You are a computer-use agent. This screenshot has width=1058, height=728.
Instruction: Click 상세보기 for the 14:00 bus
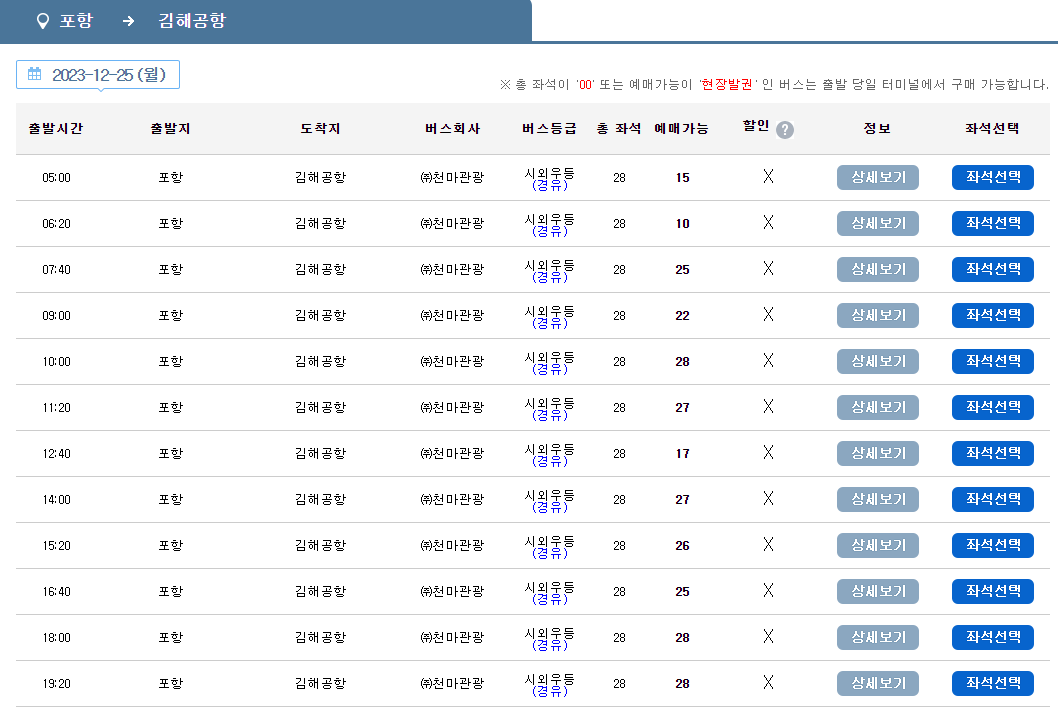click(x=878, y=499)
